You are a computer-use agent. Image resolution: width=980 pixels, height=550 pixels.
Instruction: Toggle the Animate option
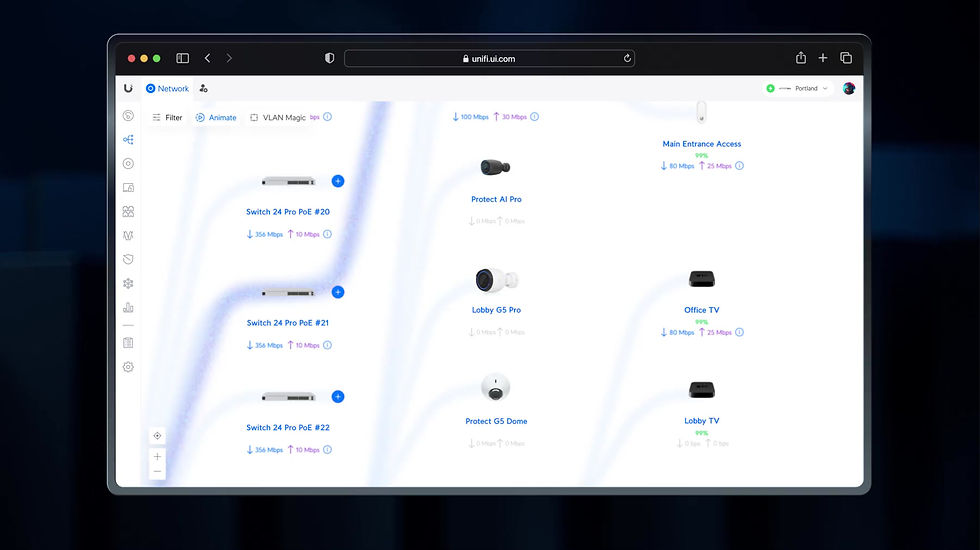(x=216, y=118)
